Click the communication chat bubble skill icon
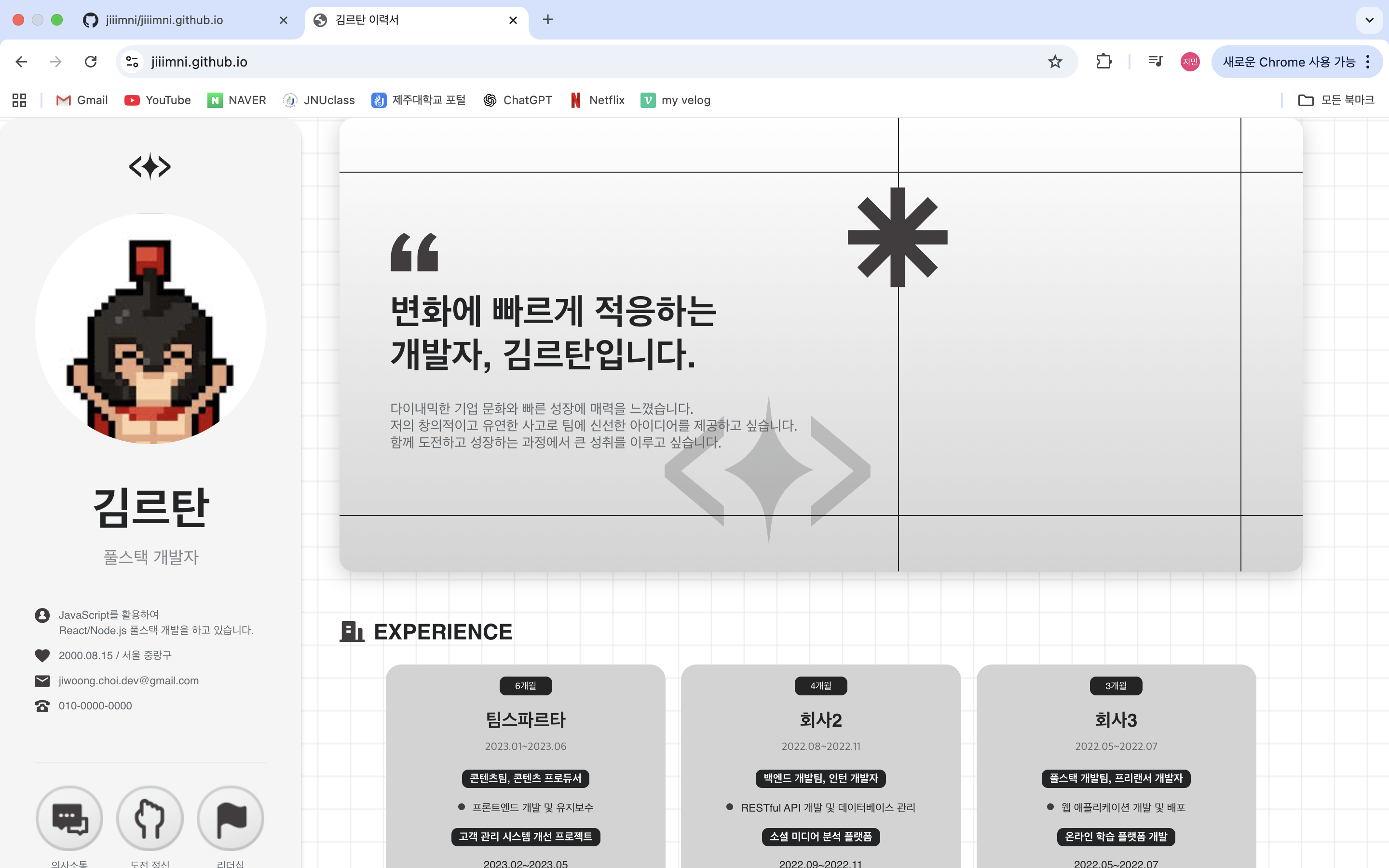Image resolution: width=1389 pixels, height=868 pixels. 69,818
